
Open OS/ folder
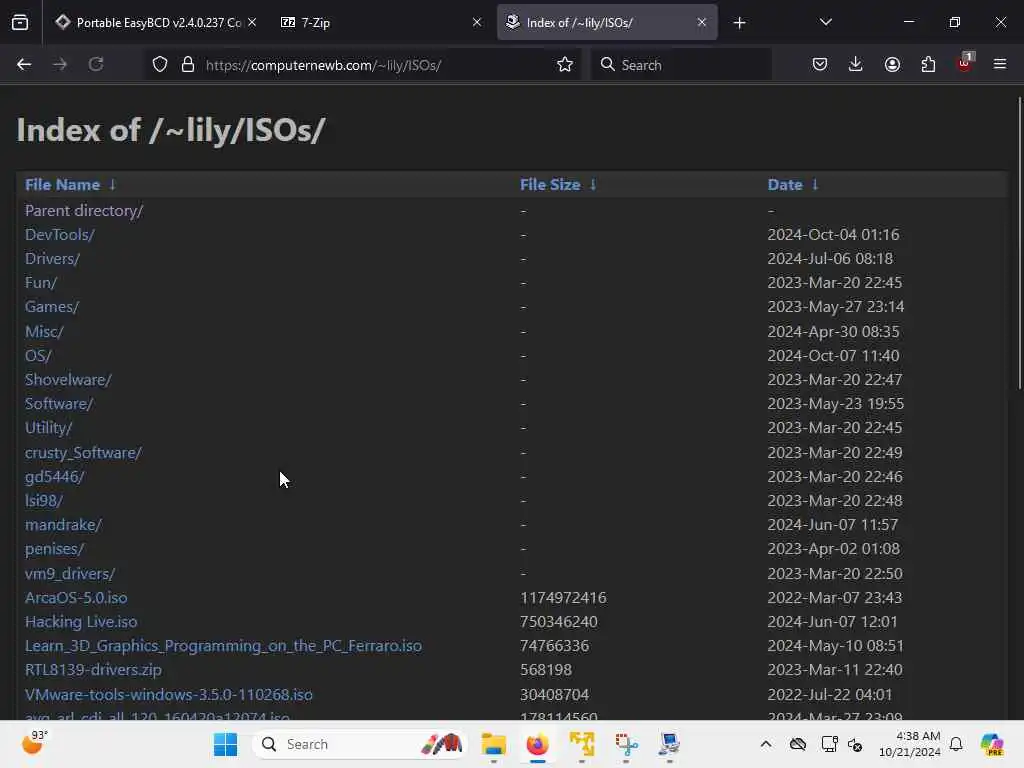[38, 356]
